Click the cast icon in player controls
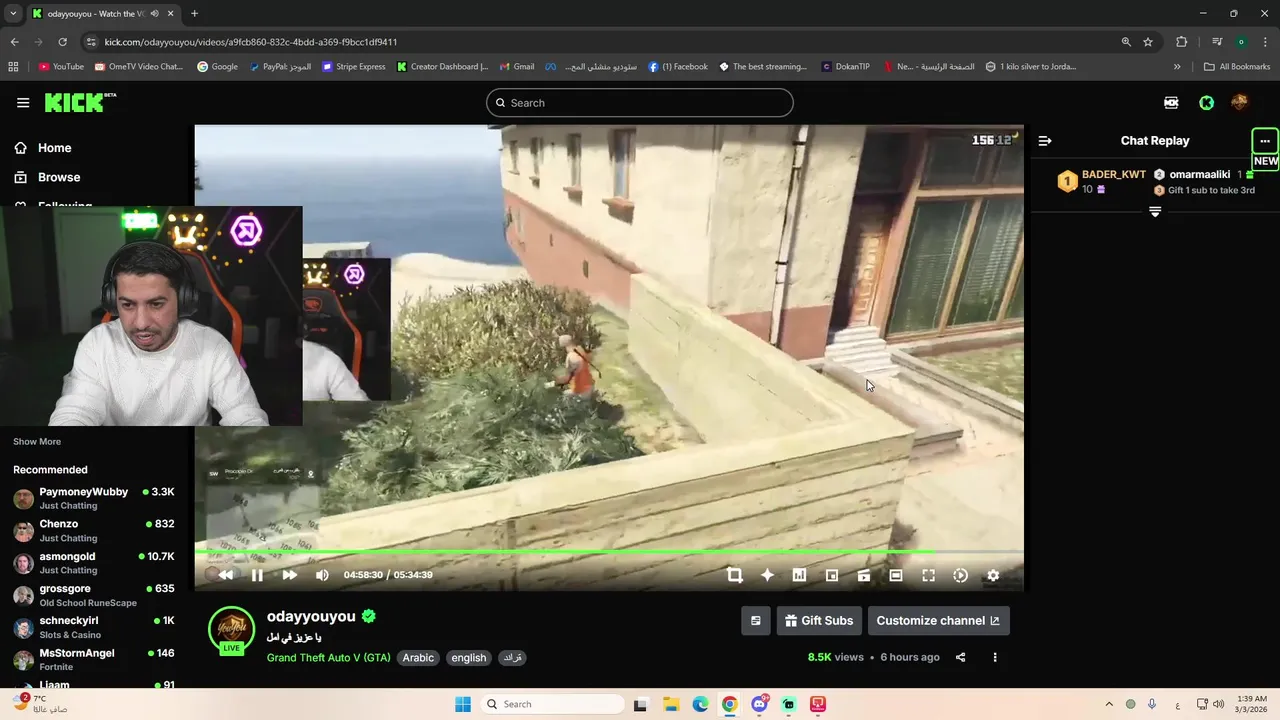Screen dimensions: 1280x720 pyautogui.click(x=864, y=575)
